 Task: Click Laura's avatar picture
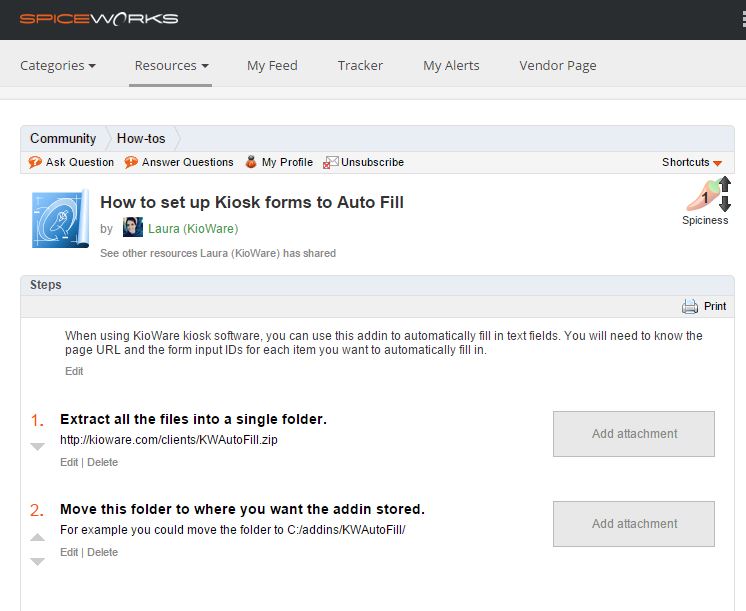click(x=133, y=227)
